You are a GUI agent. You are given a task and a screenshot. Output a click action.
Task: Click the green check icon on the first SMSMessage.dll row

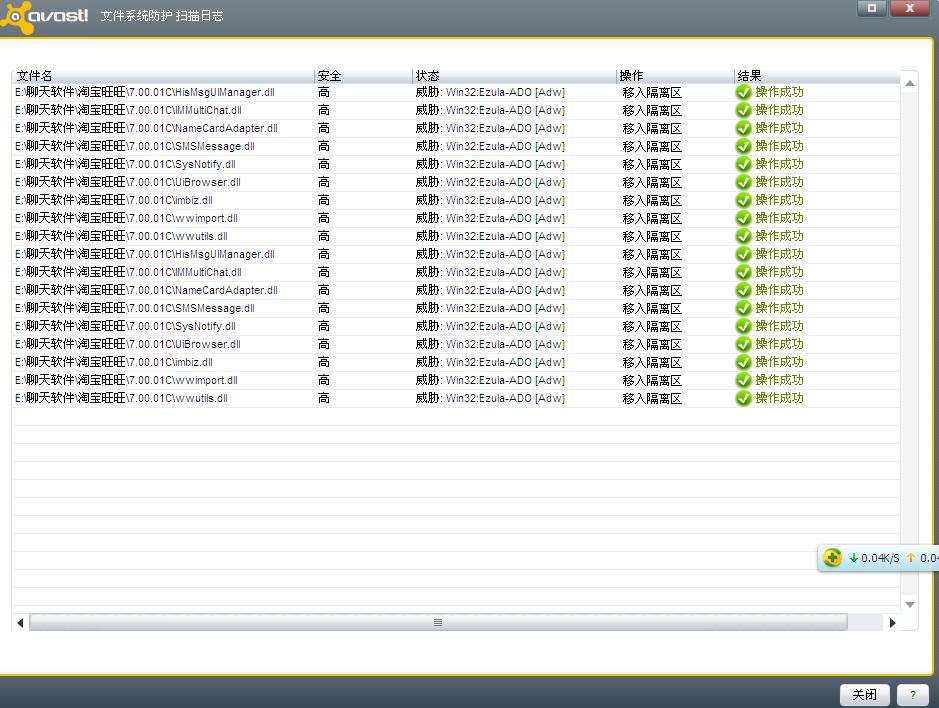click(x=743, y=146)
